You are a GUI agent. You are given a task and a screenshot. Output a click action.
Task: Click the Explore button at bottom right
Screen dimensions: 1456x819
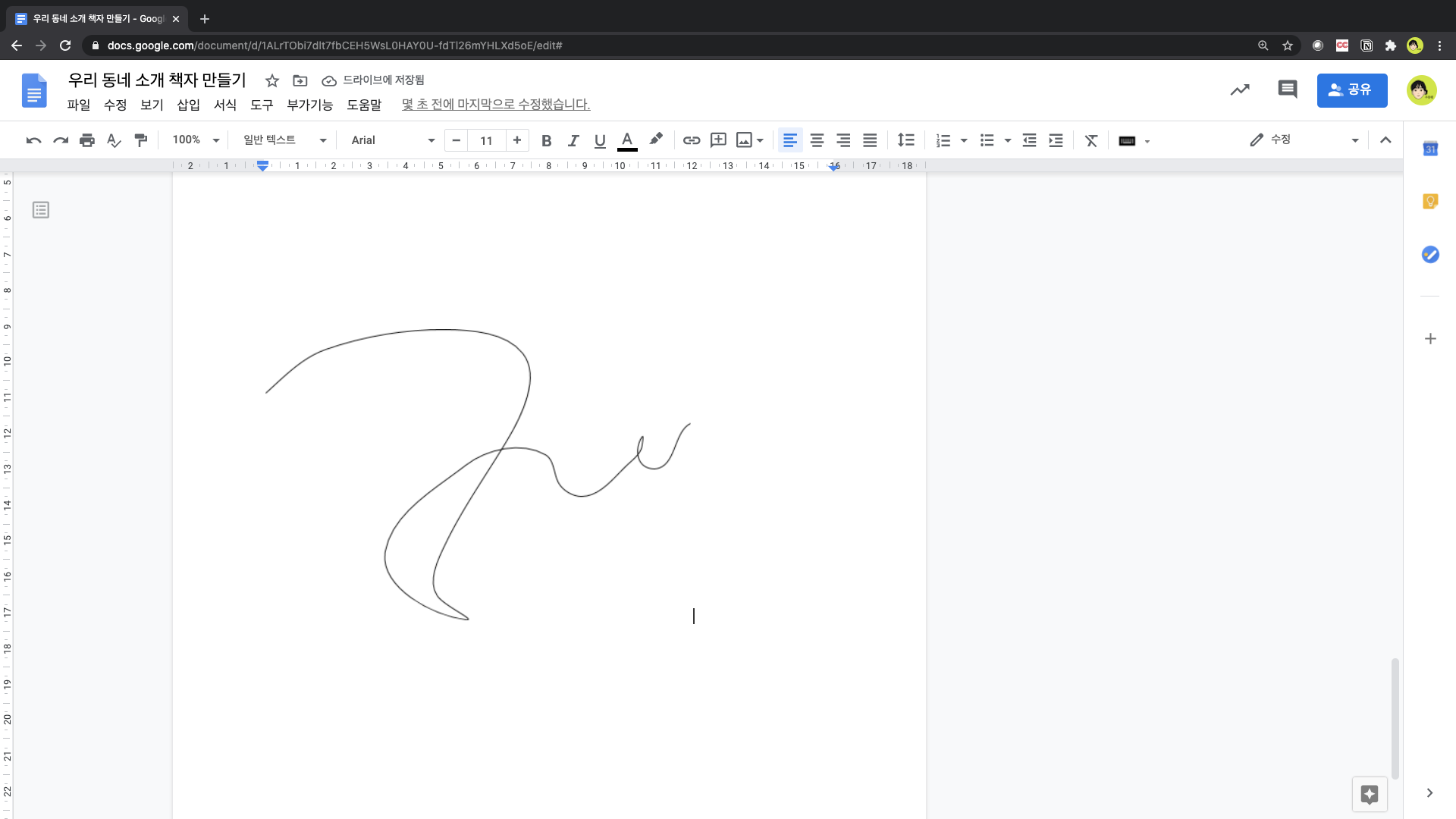(x=1370, y=794)
